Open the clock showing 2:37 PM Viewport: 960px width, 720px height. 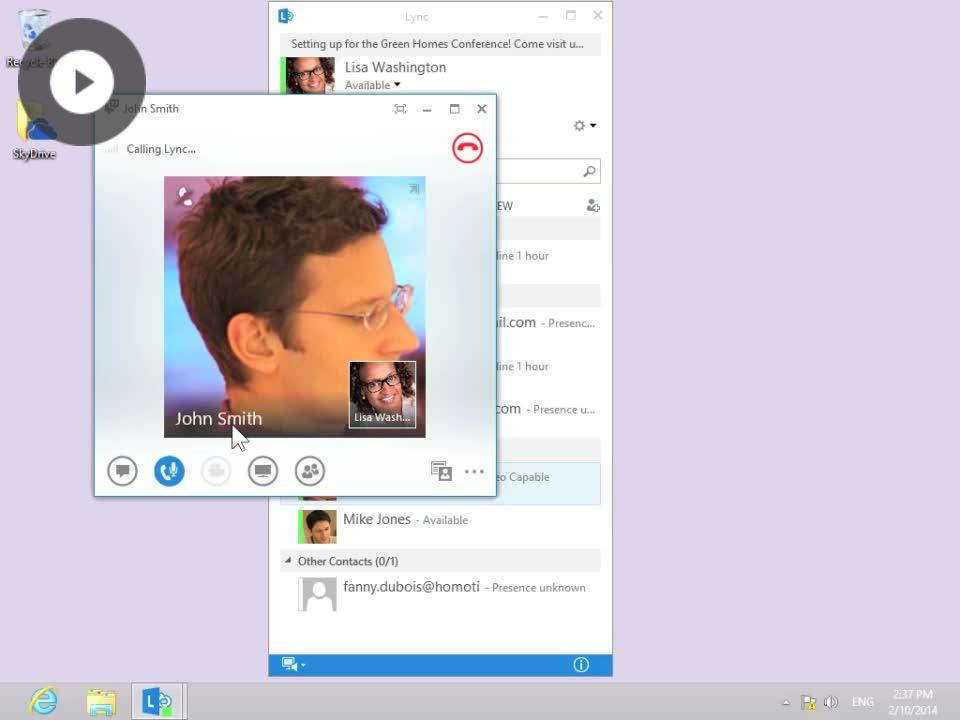point(912,702)
